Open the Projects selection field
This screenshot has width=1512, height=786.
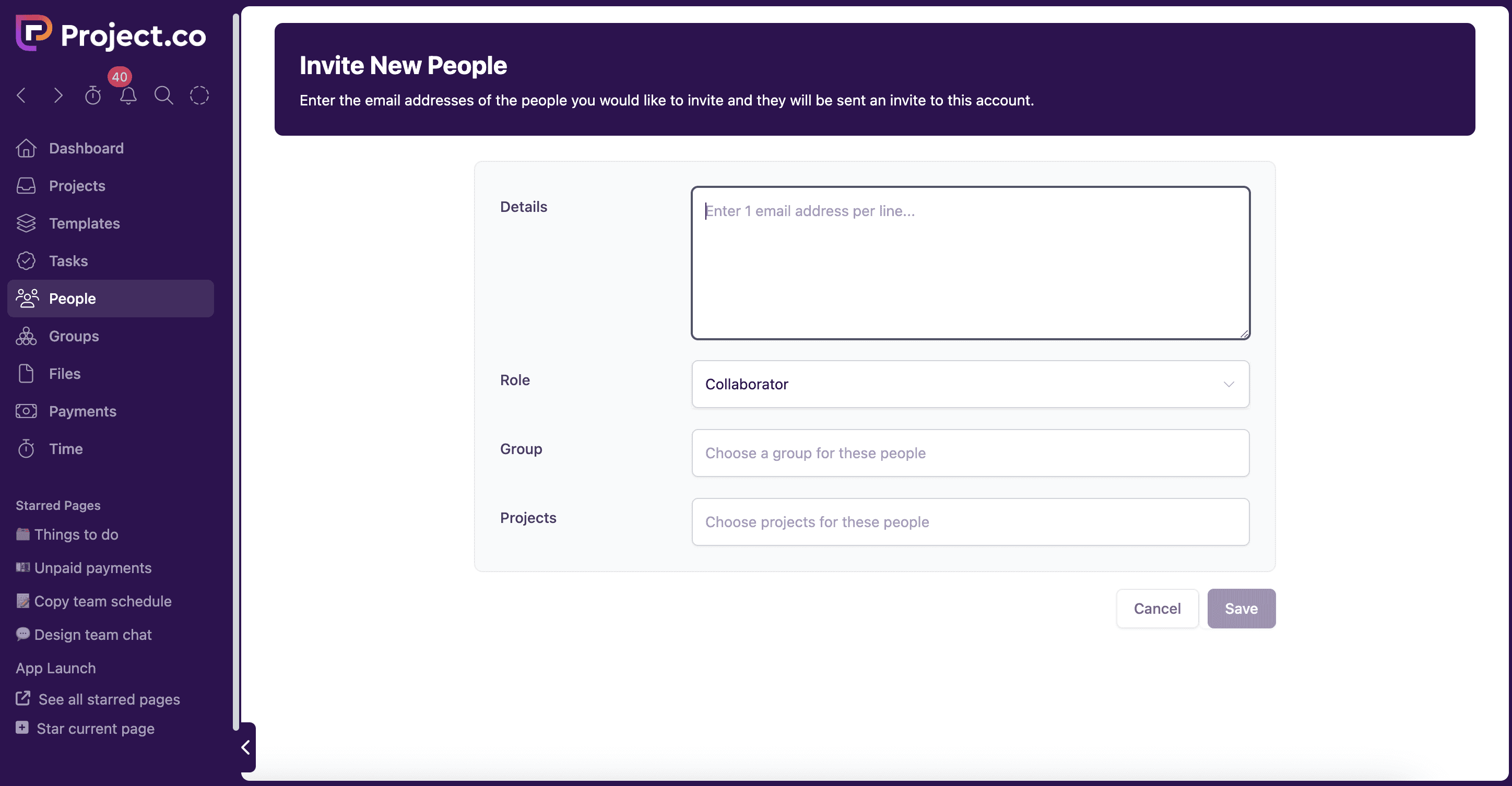point(970,521)
